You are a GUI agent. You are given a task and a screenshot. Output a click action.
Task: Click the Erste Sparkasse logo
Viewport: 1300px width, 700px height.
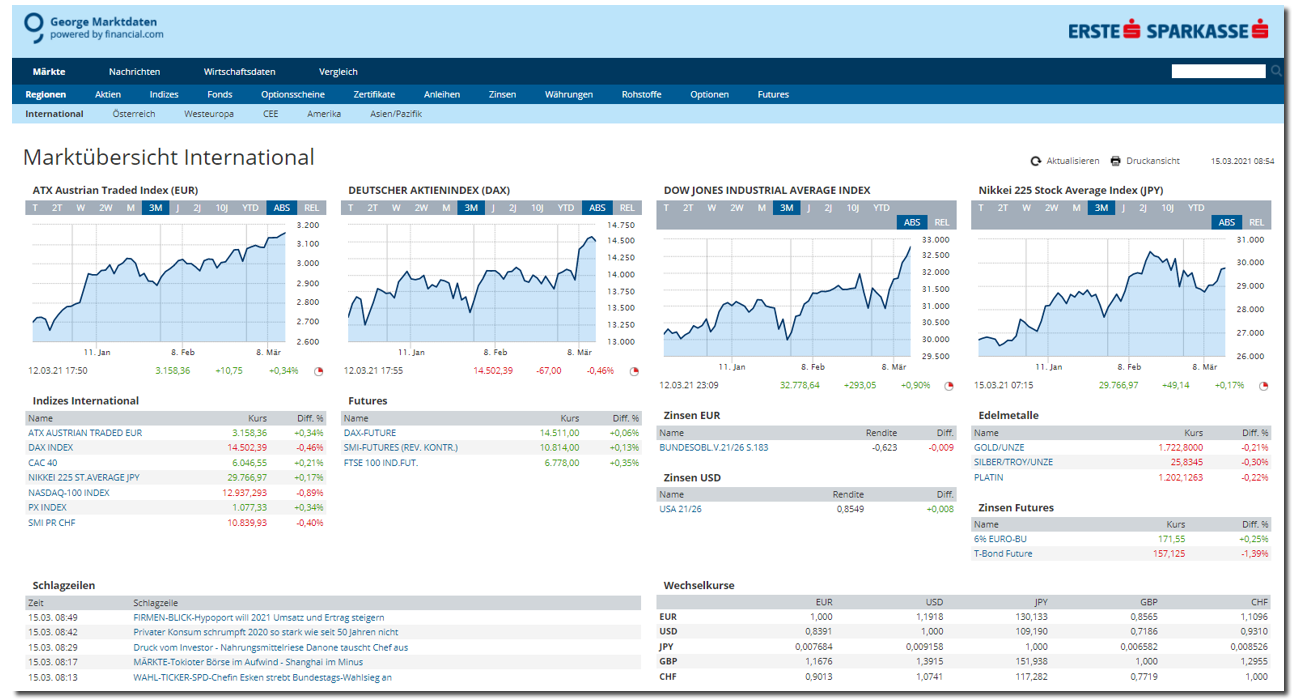(1168, 30)
